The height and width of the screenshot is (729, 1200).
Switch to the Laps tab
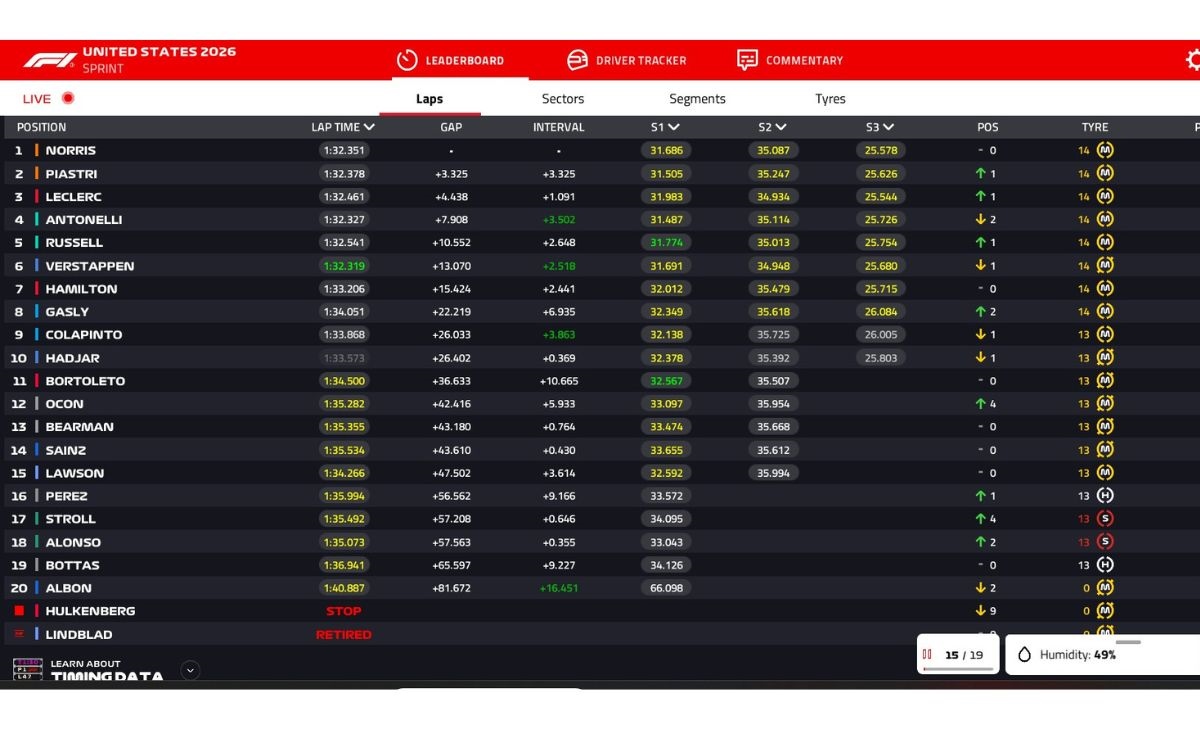click(x=430, y=99)
